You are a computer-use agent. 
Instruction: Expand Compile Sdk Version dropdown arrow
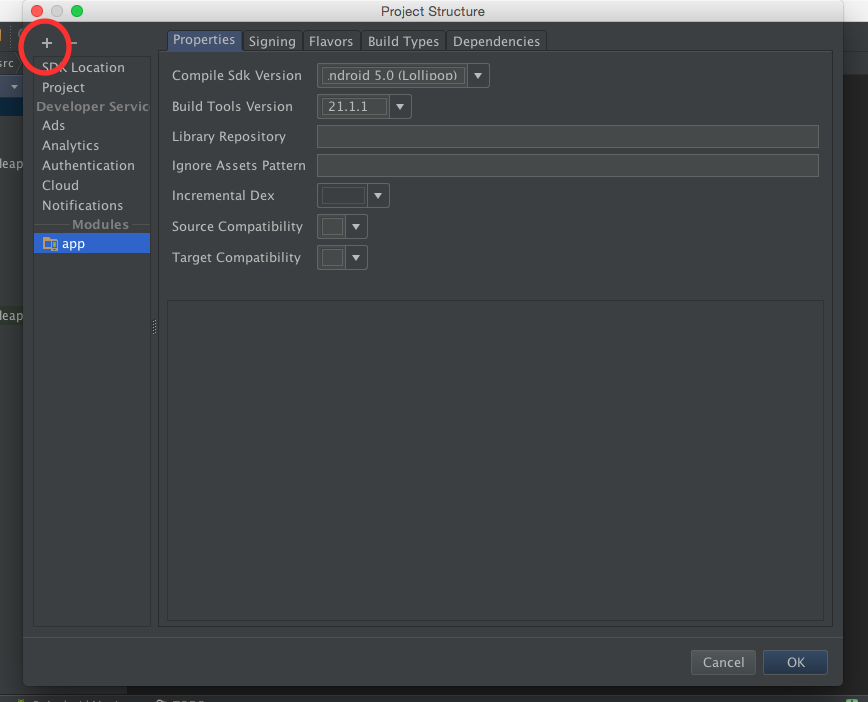(x=478, y=75)
